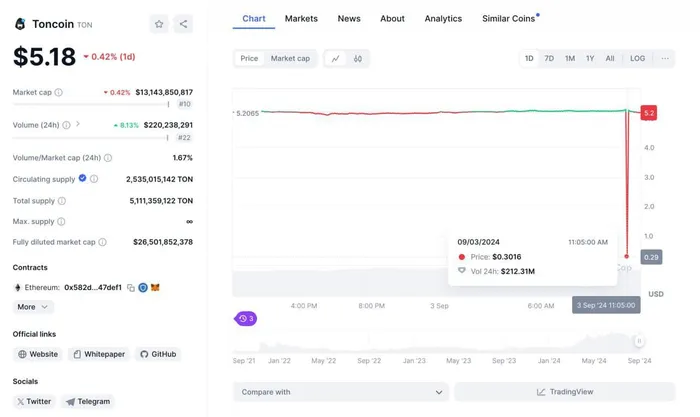Viewport: 700px width, 417px height.
Task: Select the Price chart toggle
Action: coord(249,58)
